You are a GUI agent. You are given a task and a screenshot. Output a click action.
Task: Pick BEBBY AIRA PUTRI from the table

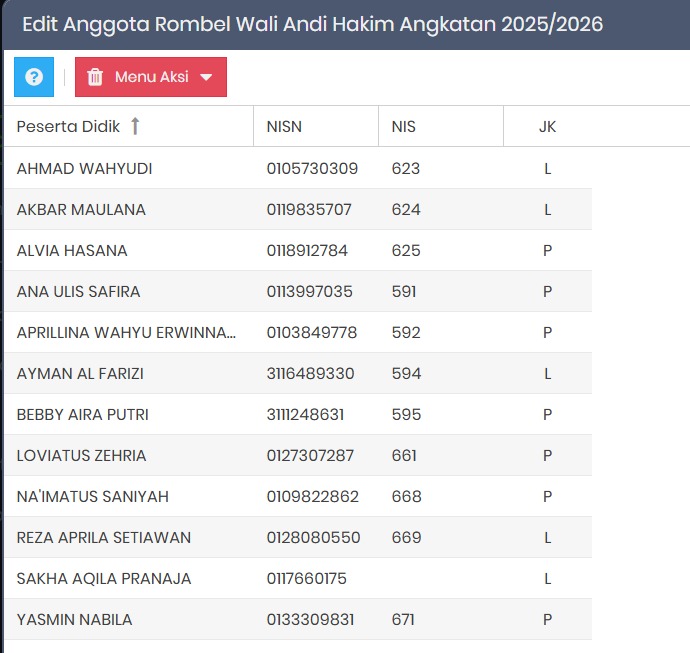tap(83, 414)
